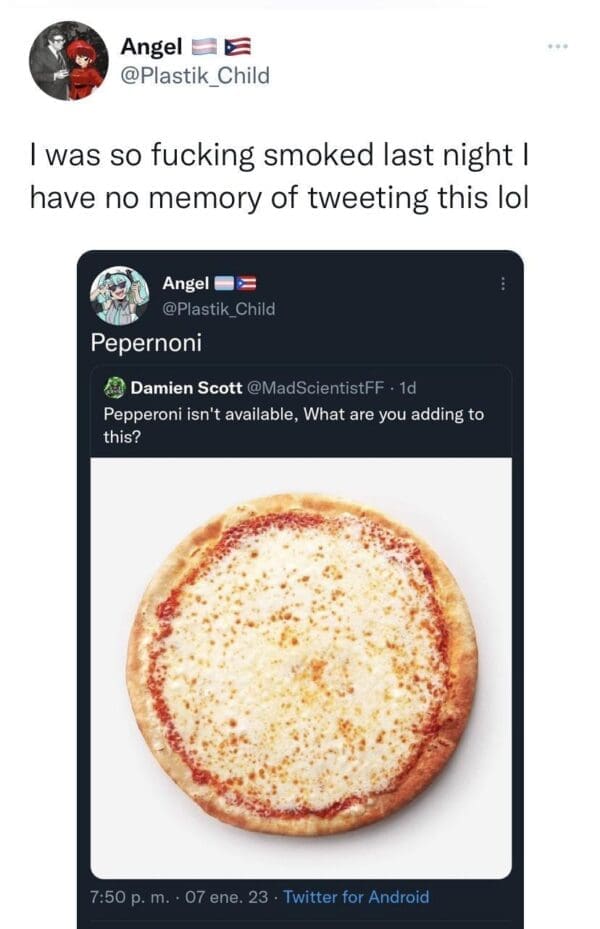Click the Angel name inside embedded tweet

click(185, 284)
